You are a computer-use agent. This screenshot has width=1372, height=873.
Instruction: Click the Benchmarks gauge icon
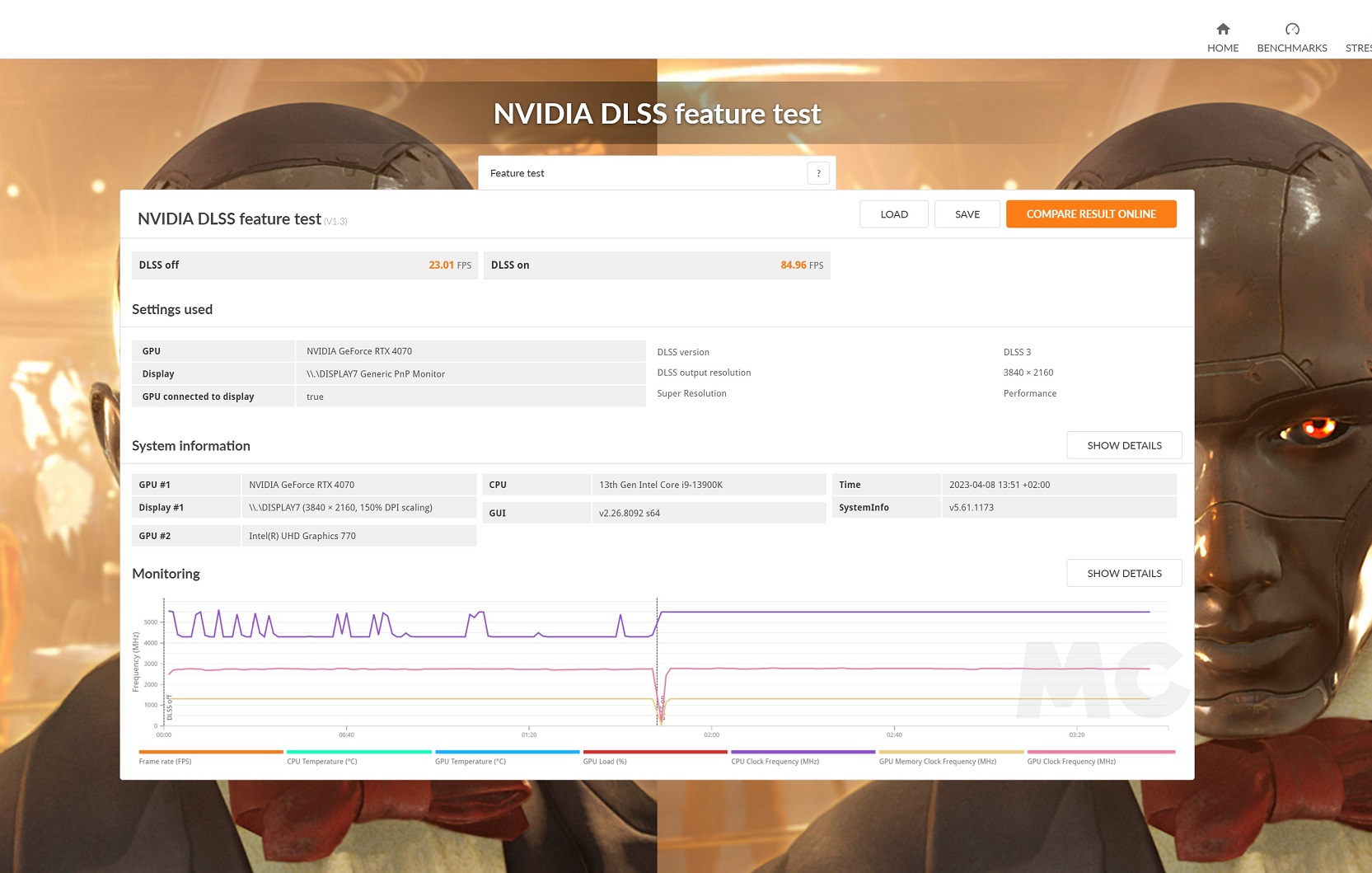[x=1292, y=29]
